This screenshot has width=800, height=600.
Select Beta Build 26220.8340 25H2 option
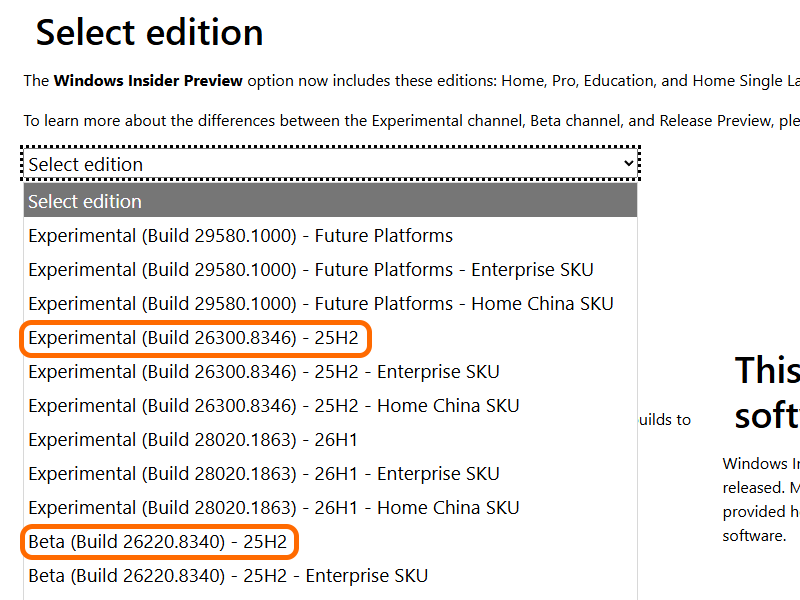330,542
